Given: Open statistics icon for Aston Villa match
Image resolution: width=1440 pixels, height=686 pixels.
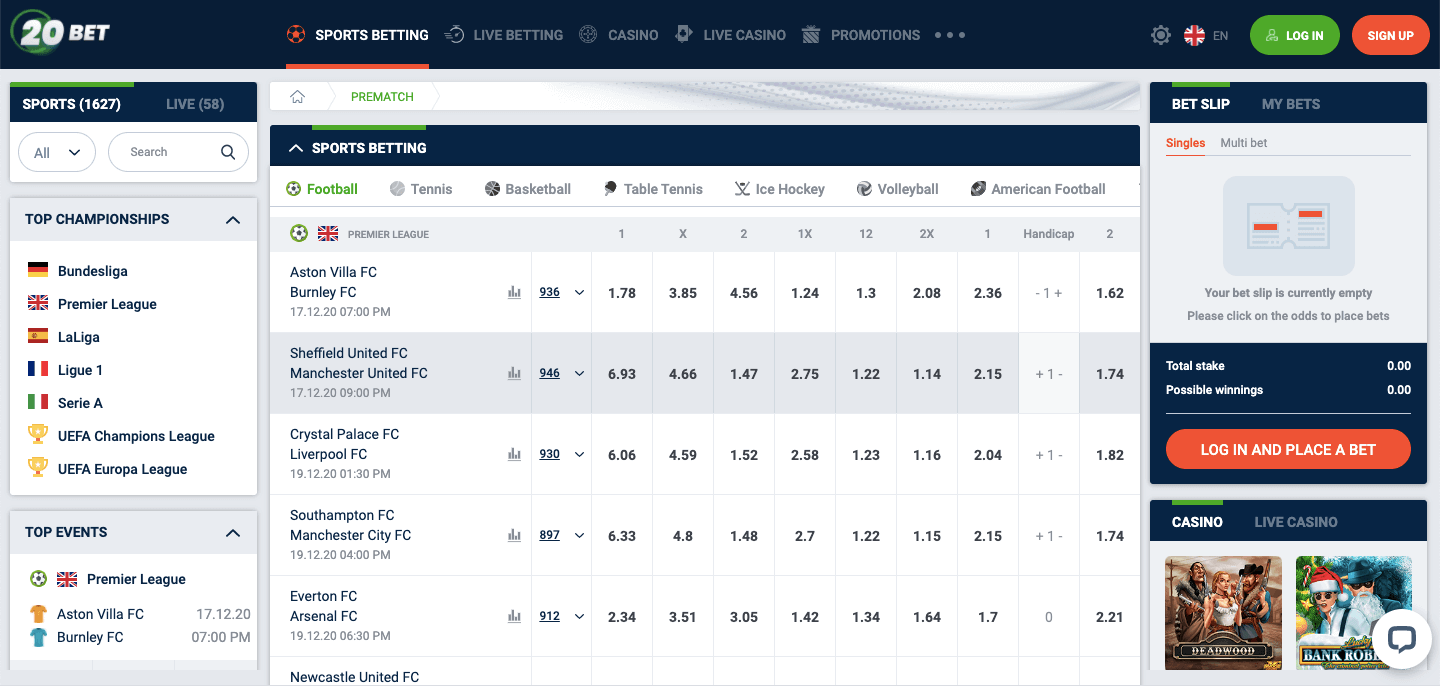Looking at the screenshot, I should click(514, 293).
